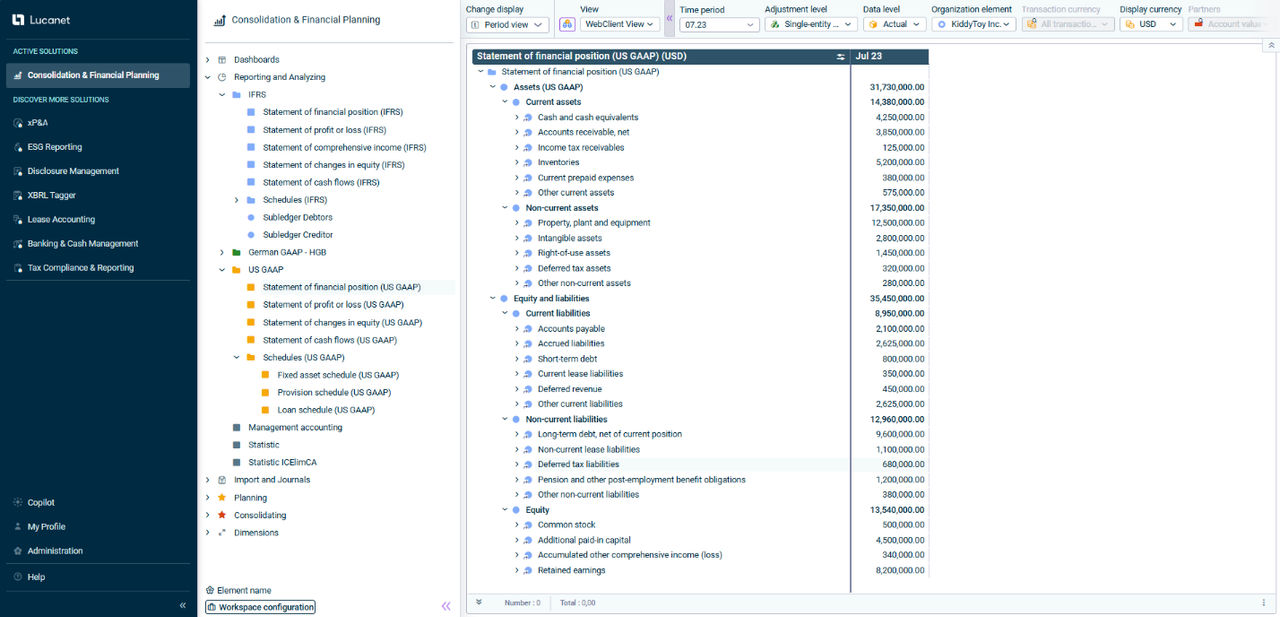
Task: Collapse the left navigation sidebar
Action: [x=182, y=606]
